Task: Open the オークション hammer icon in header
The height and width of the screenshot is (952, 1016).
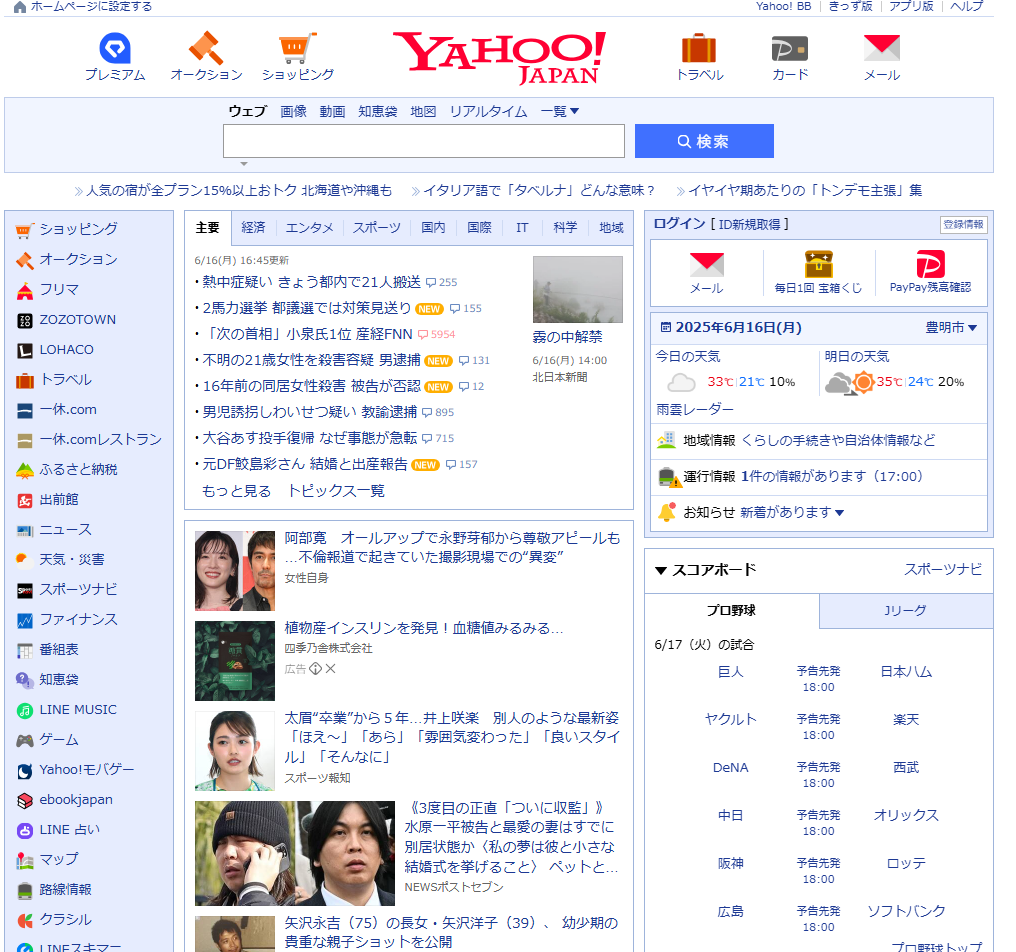Action: (x=206, y=48)
